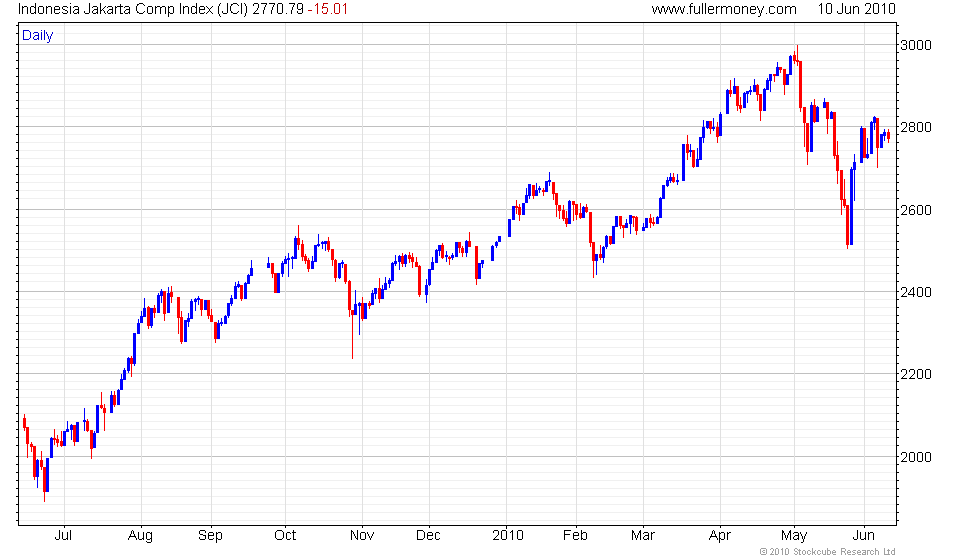The height and width of the screenshot is (560, 980).
Task: Click the 2400 price axis label
Action: click(x=916, y=292)
